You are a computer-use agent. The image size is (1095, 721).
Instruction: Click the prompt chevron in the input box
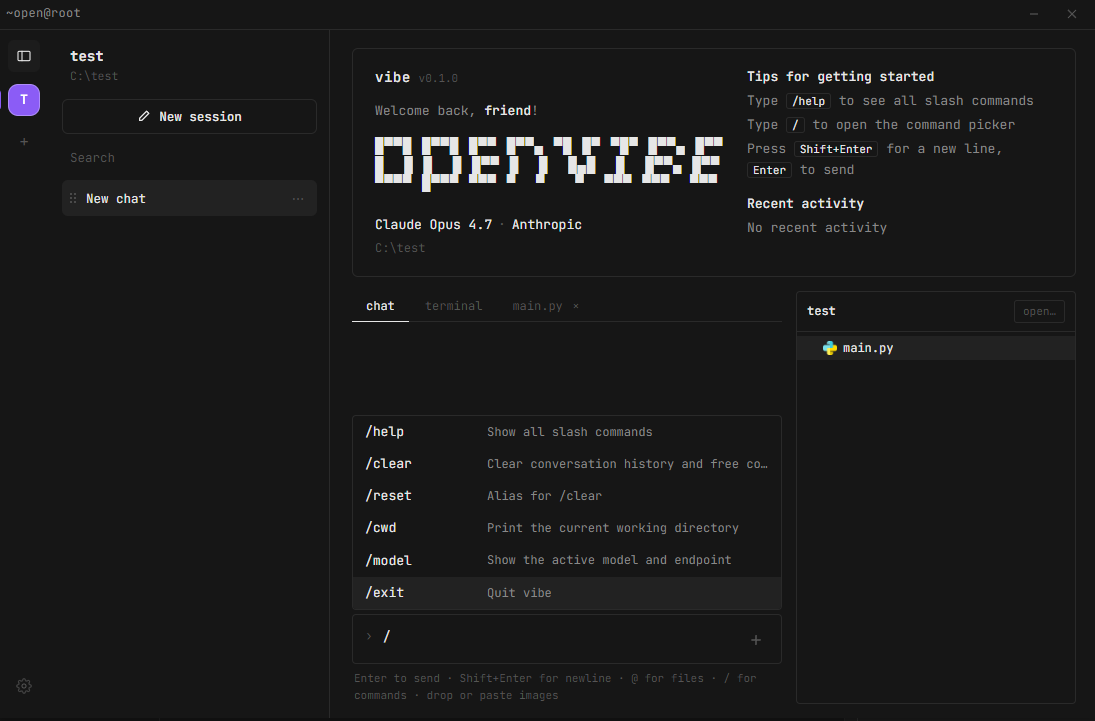(369, 636)
